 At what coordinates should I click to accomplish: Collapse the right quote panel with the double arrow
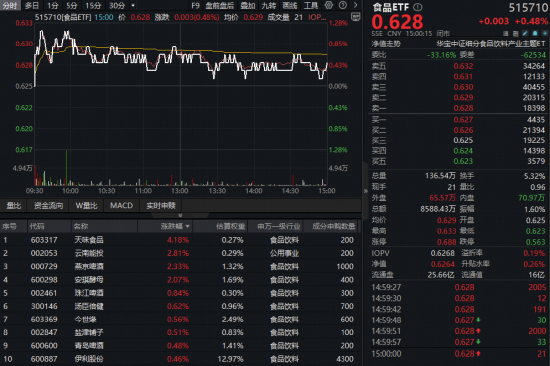(x=365, y=191)
